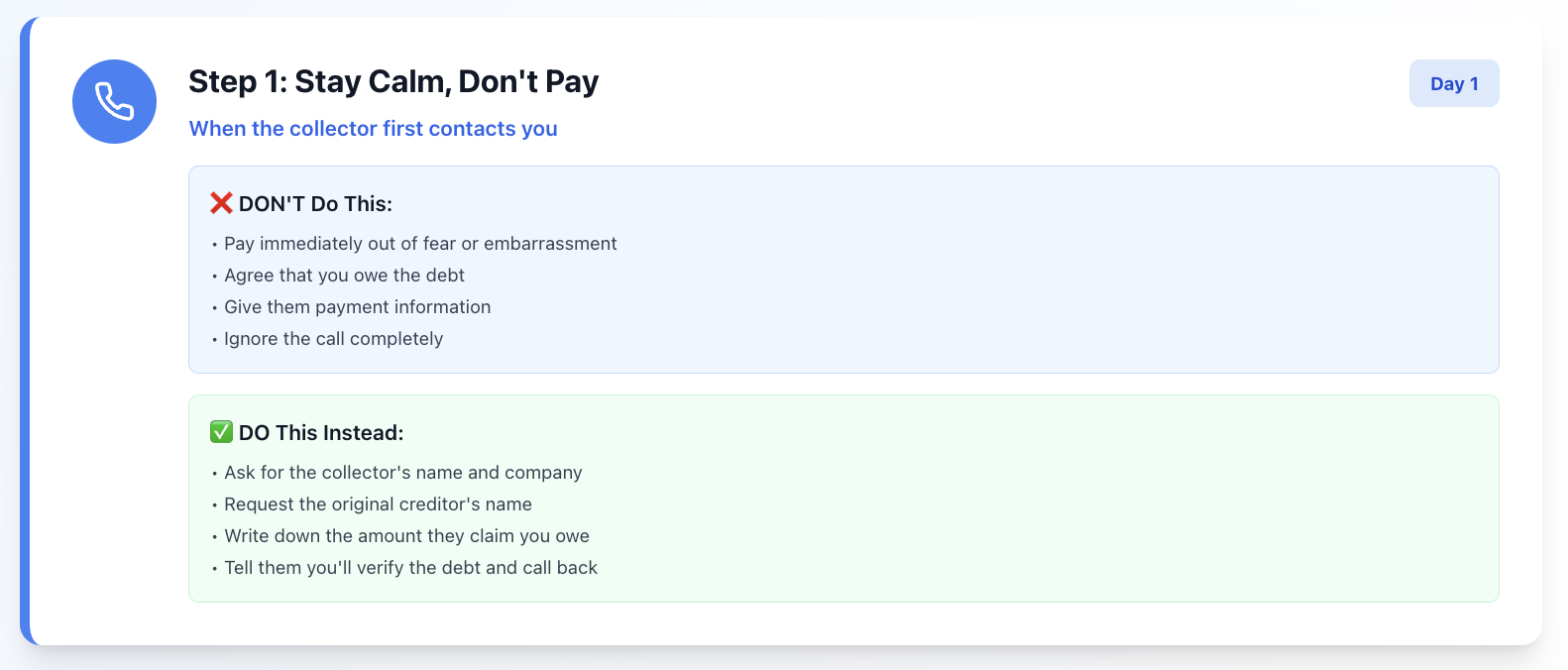Click the Day 1 badge
Screen dimensions: 1568x670
point(1454,83)
